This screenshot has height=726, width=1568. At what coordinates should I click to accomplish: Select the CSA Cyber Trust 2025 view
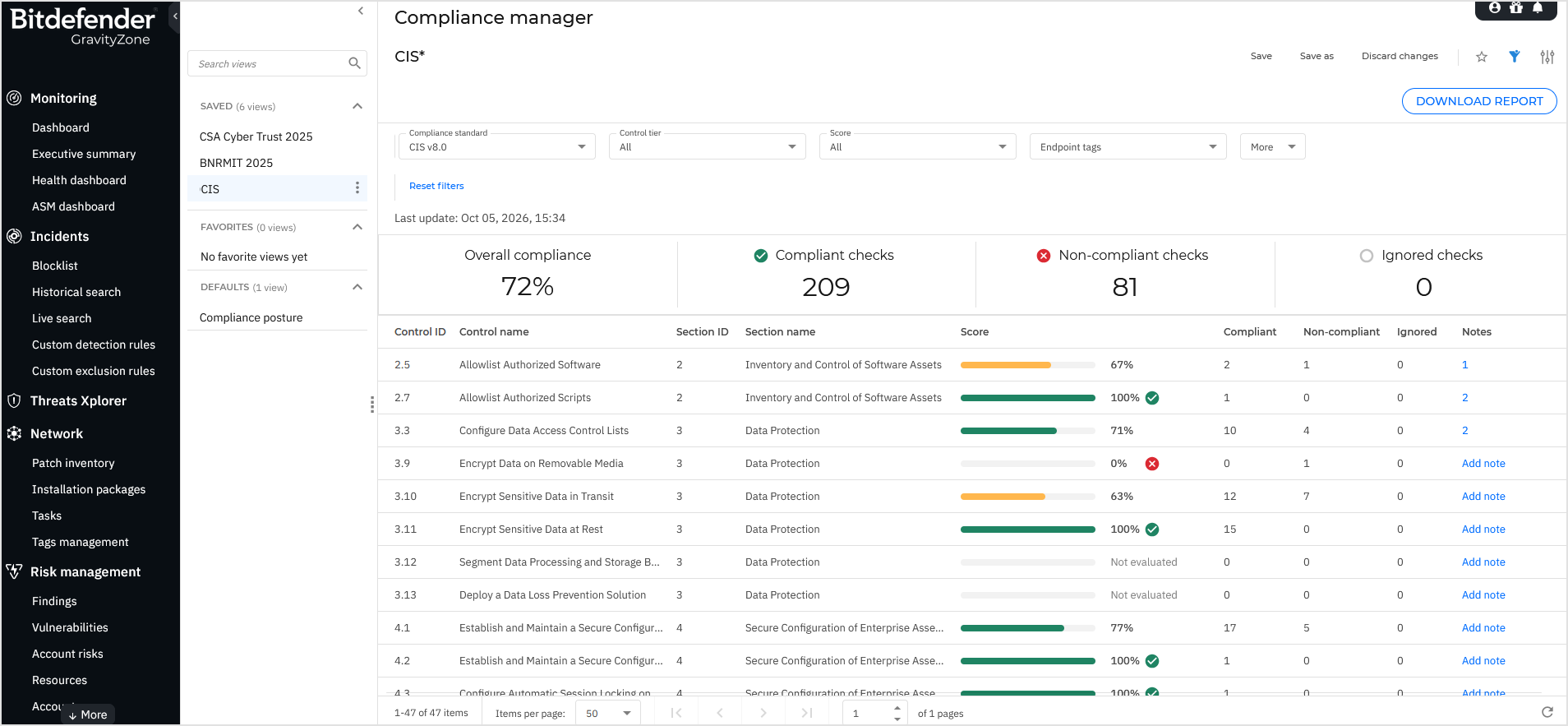tap(256, 136)
